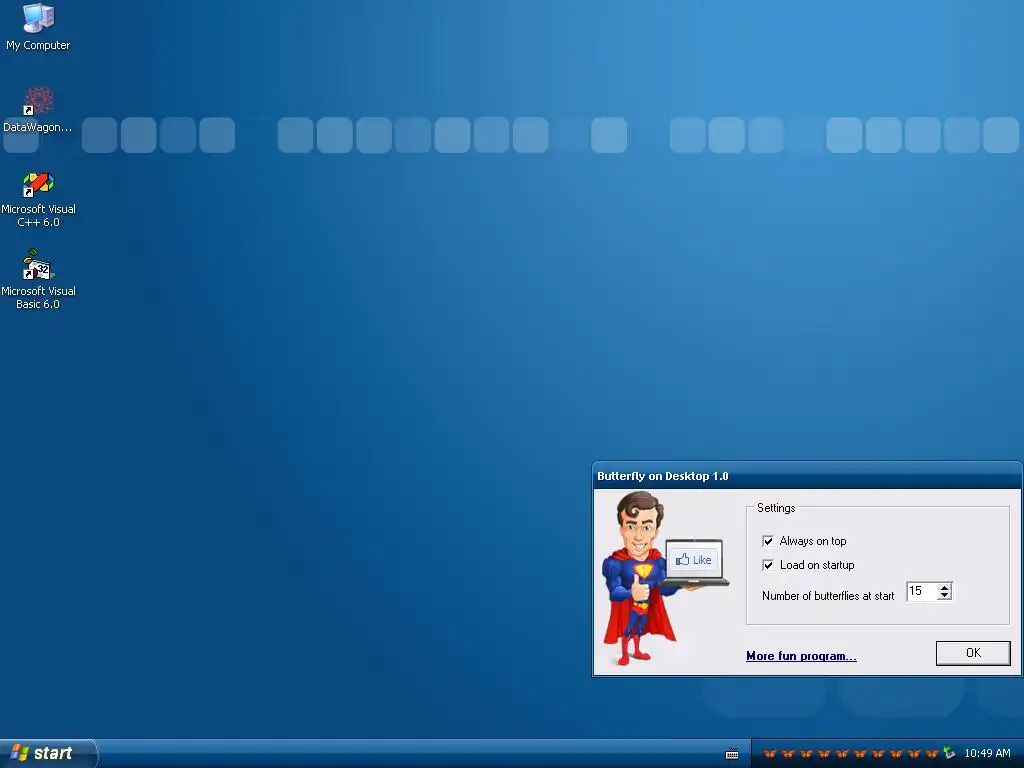Click the butterflies count field showing 15
This screenshot has height=768, width=1024.
[922, 591]
